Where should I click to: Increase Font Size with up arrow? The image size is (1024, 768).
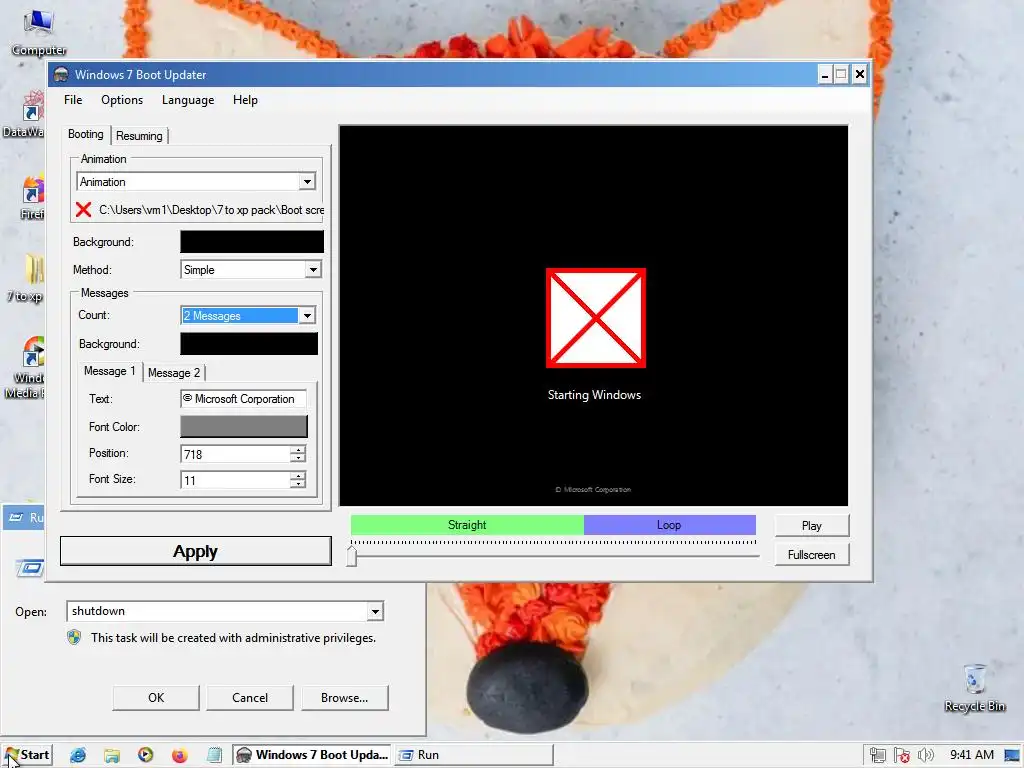[x=298, y=476]
